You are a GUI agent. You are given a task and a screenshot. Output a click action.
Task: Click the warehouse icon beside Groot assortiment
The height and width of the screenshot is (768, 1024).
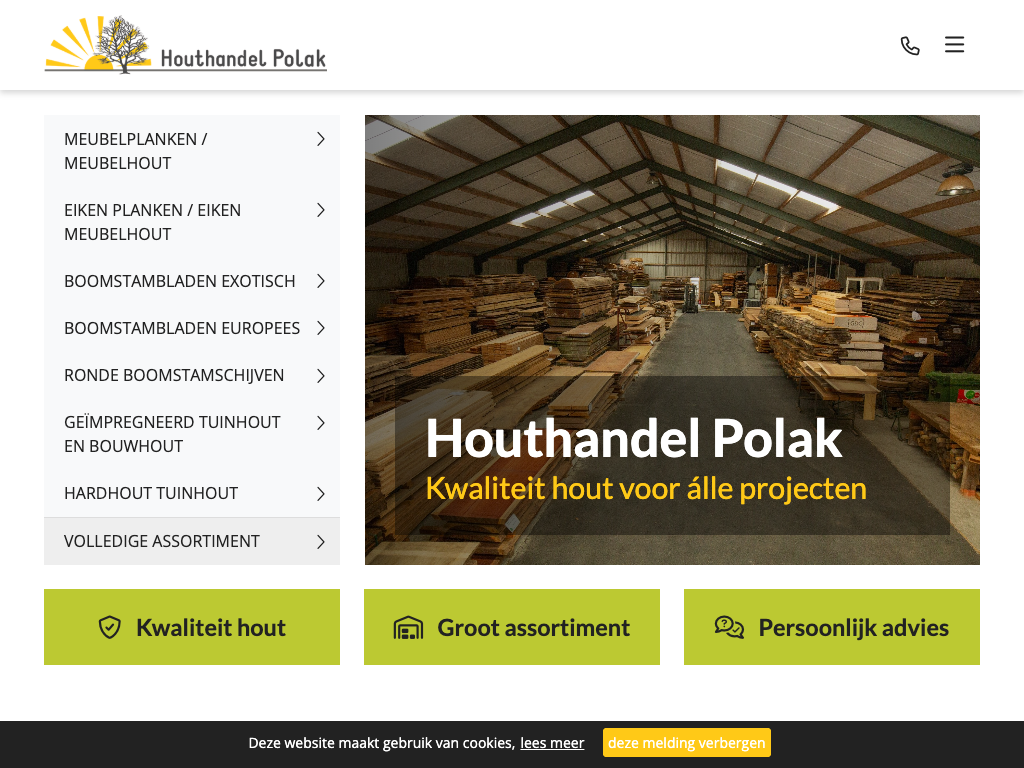(408, 628)
